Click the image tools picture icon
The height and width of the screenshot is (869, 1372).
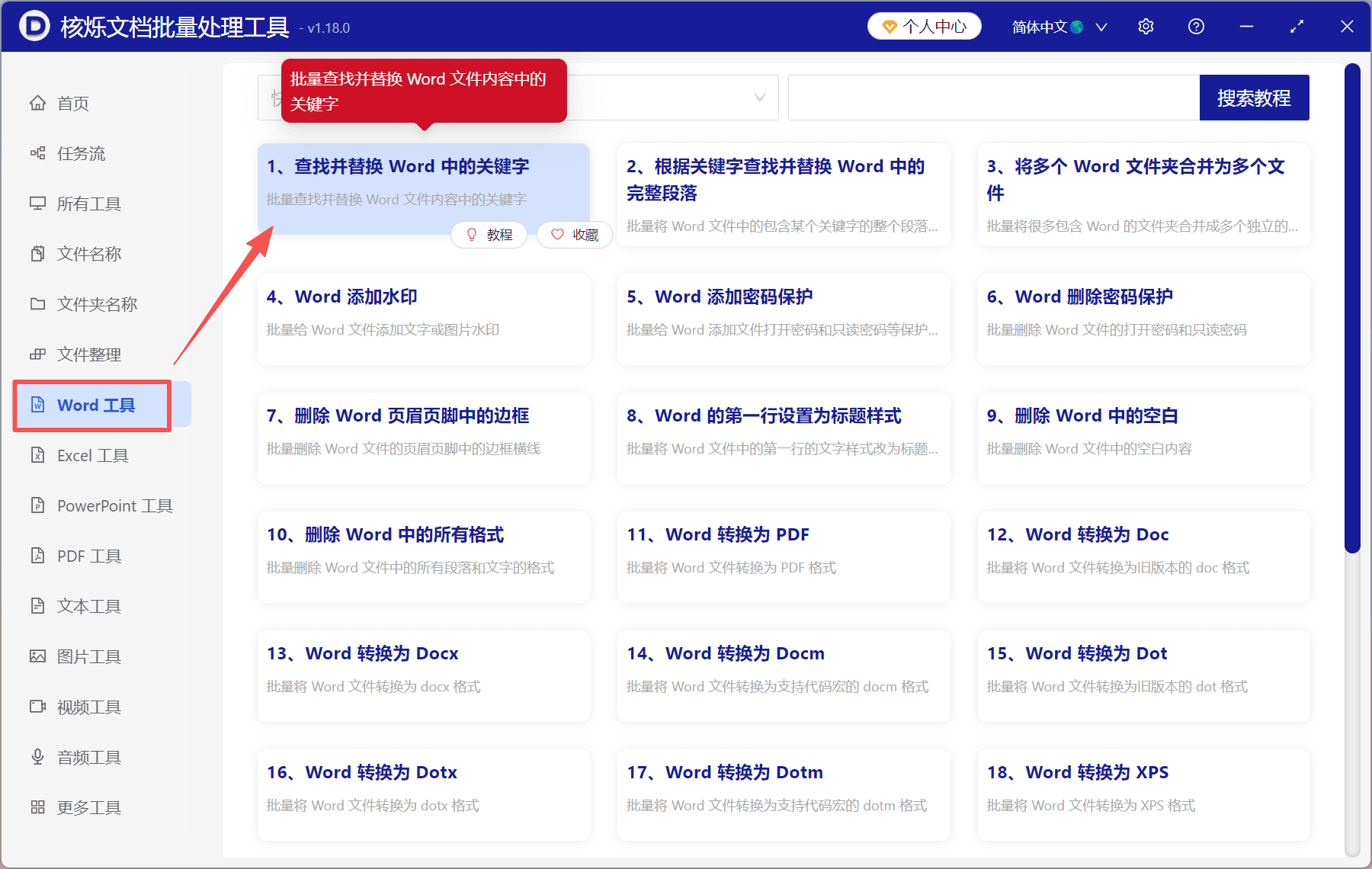point(37,656)
